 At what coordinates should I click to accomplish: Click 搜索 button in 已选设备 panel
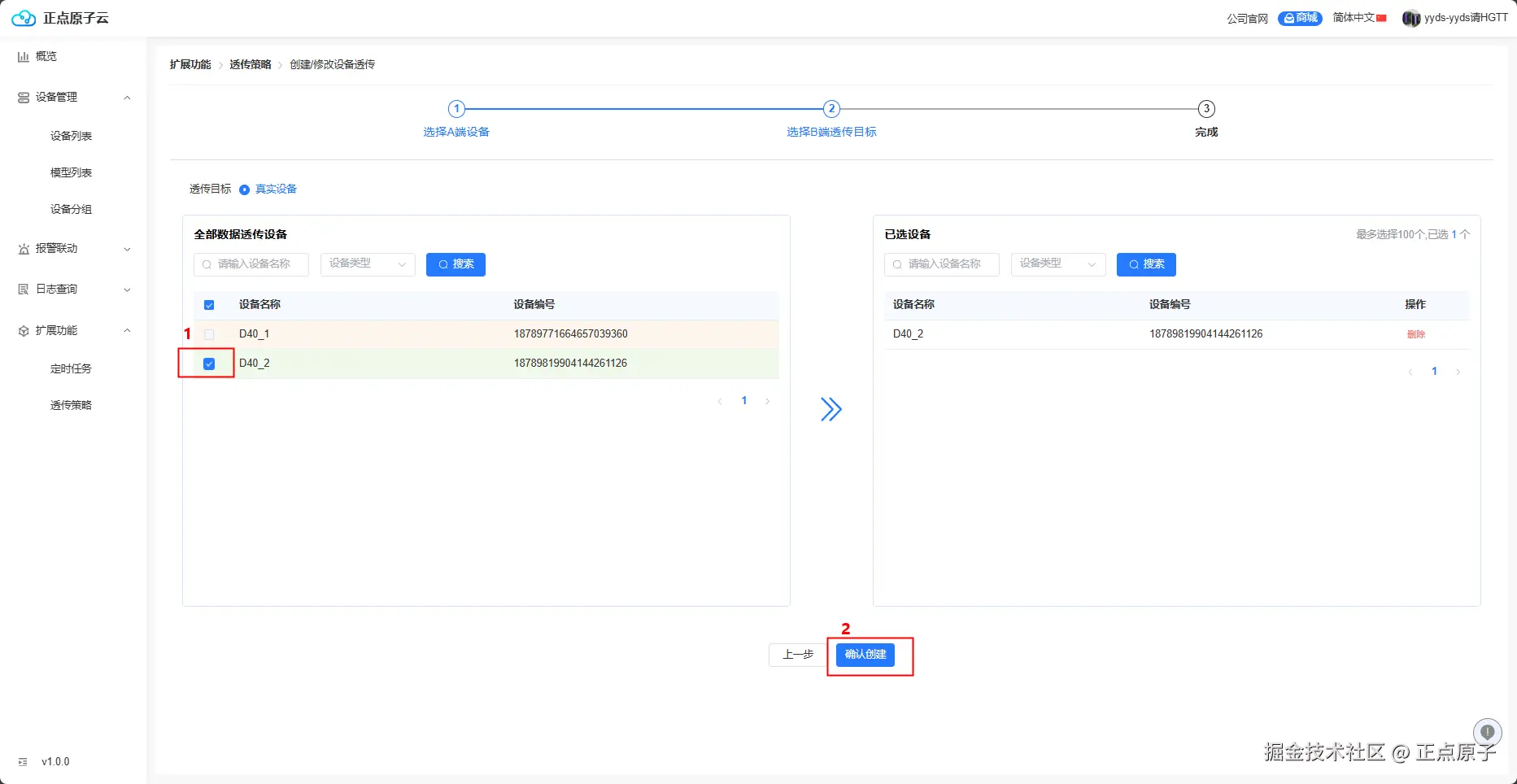(x=1146, y=264)
